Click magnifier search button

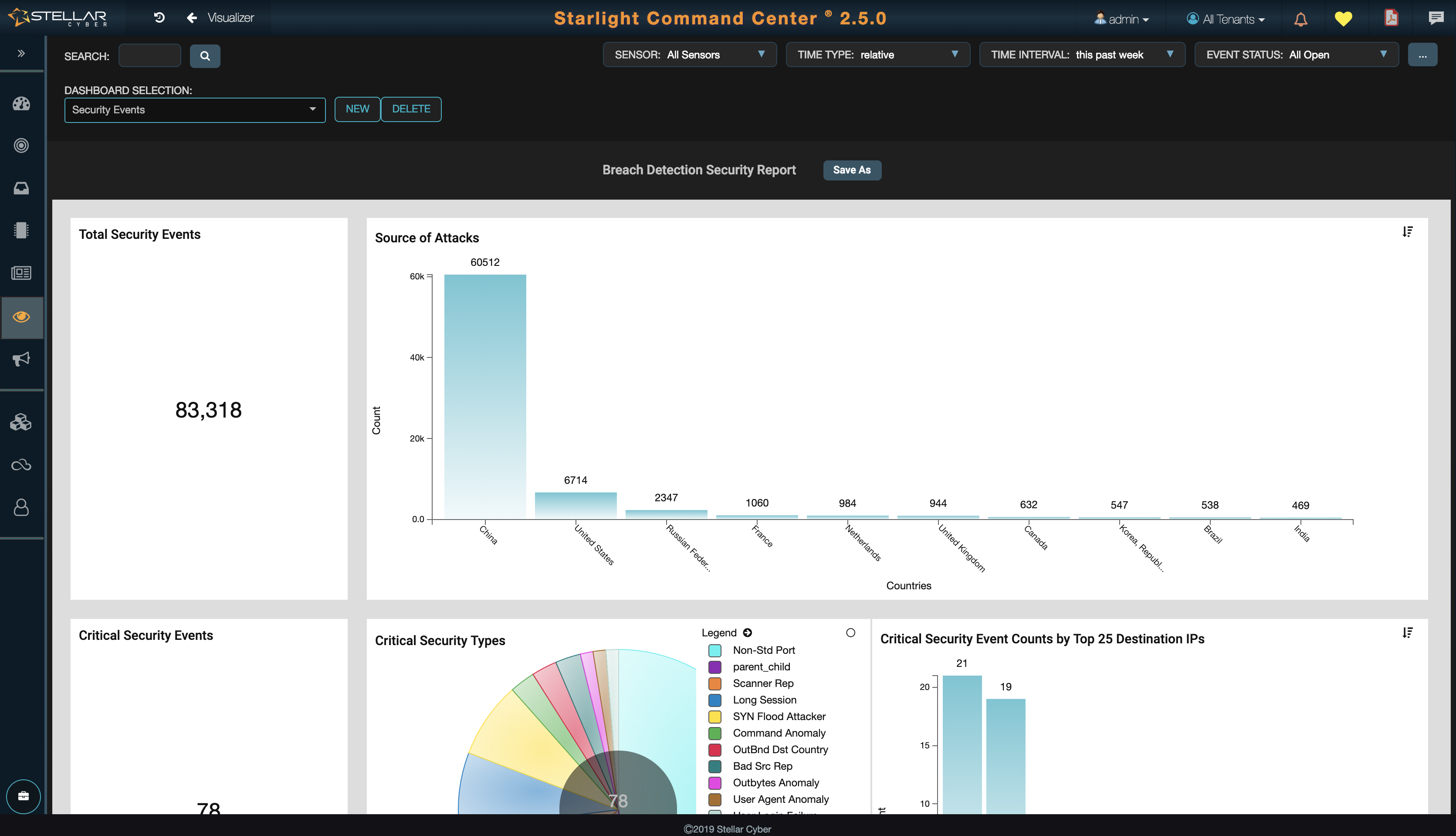[x=205, y=56]
